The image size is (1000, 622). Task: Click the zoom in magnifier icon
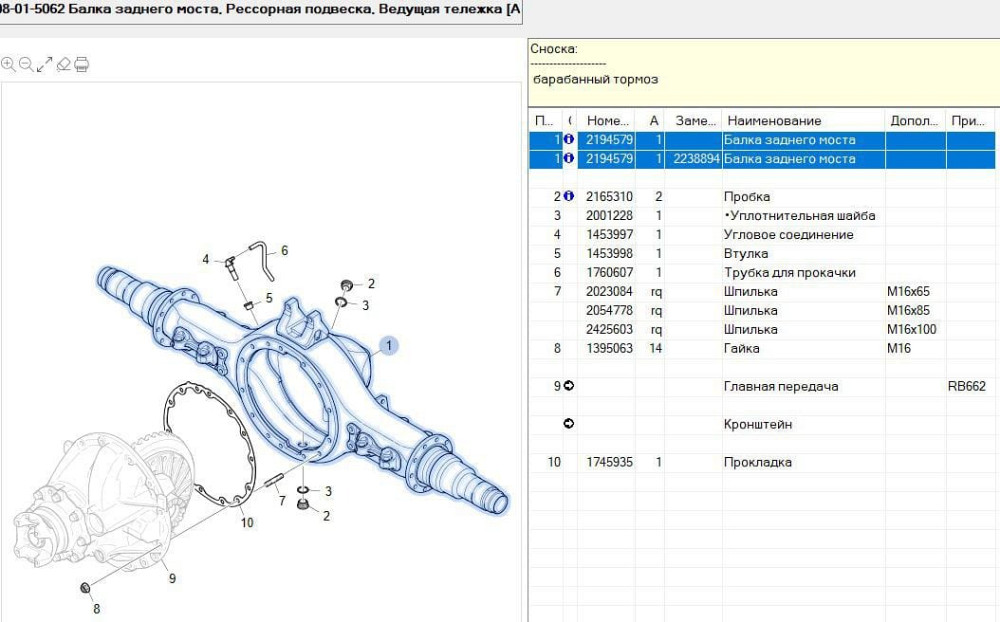point(8,64)
